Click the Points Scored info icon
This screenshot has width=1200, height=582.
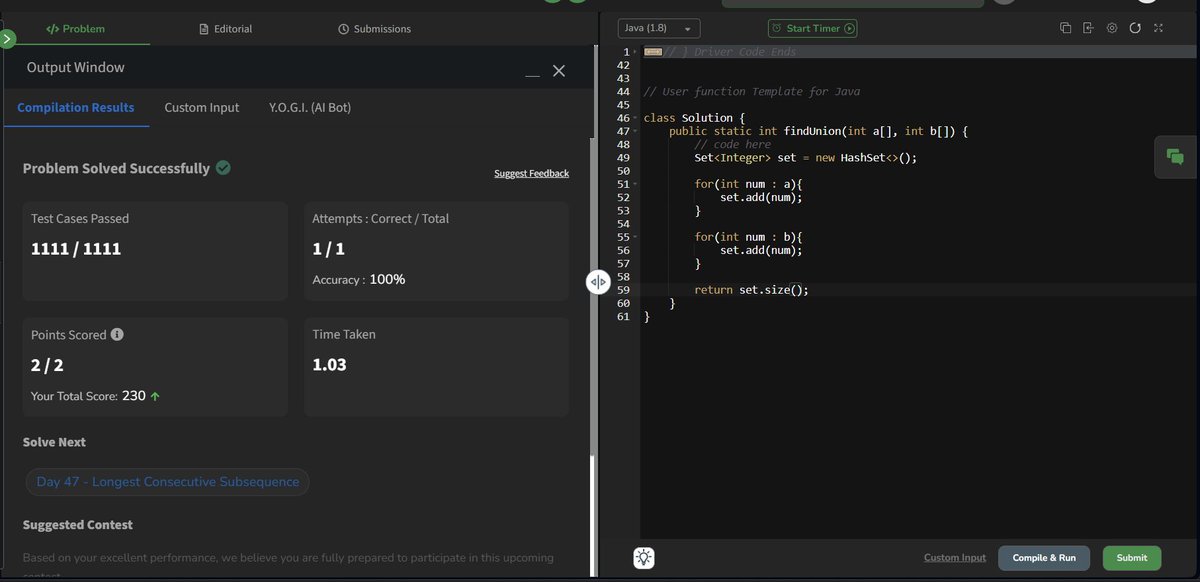click(117, 334)
